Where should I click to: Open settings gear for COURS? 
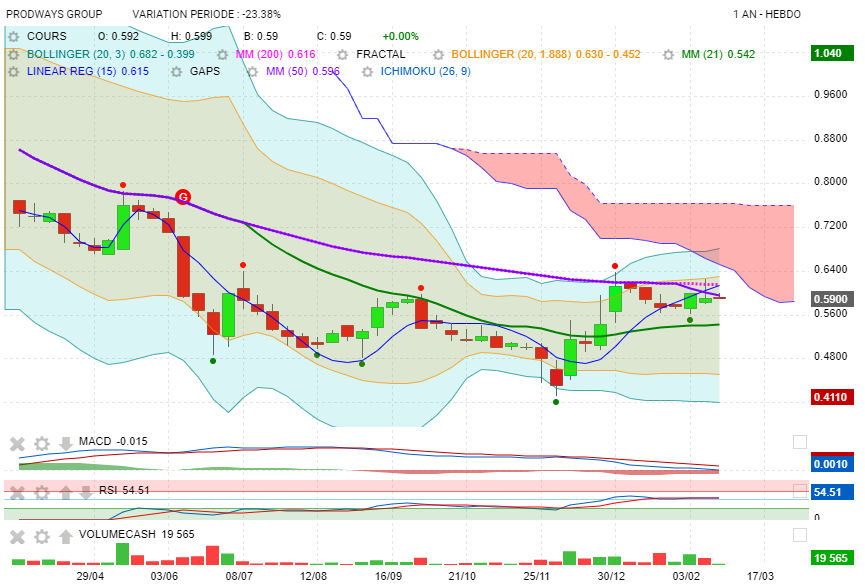click(x=13, y=36)
